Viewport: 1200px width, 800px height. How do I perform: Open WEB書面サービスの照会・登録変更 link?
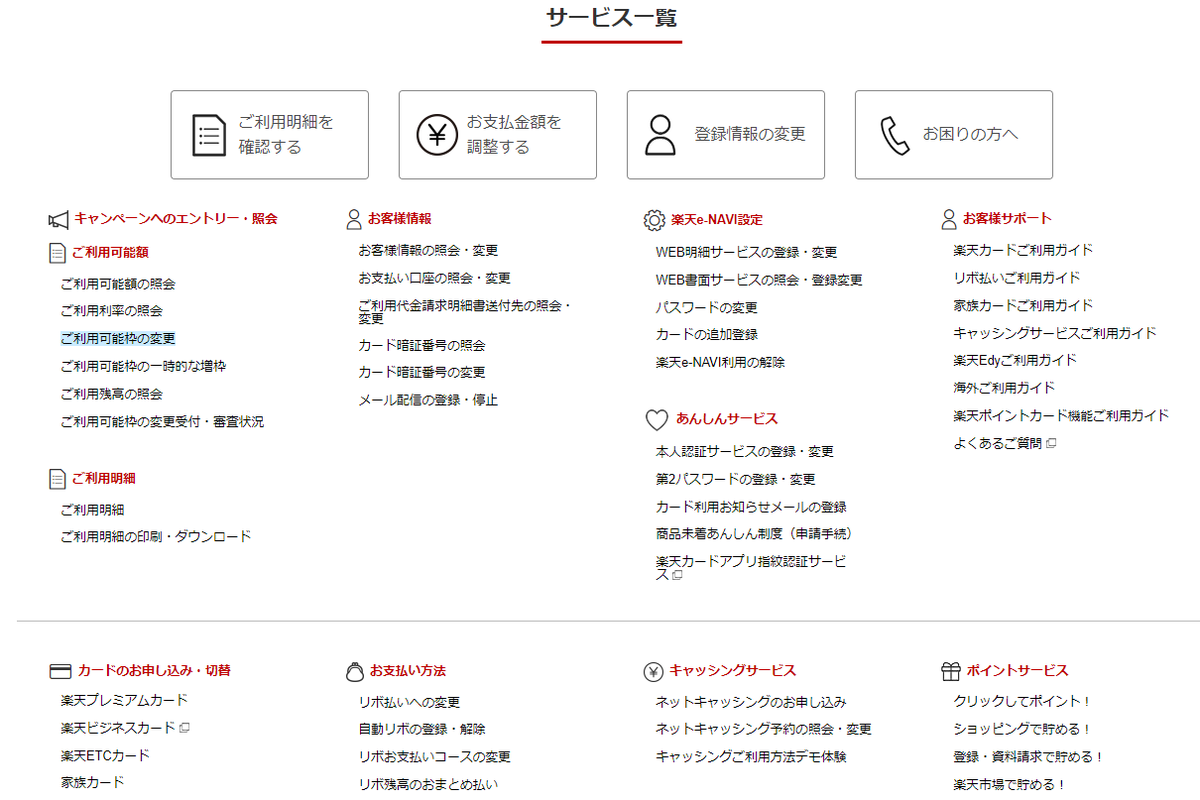[759, 280]
